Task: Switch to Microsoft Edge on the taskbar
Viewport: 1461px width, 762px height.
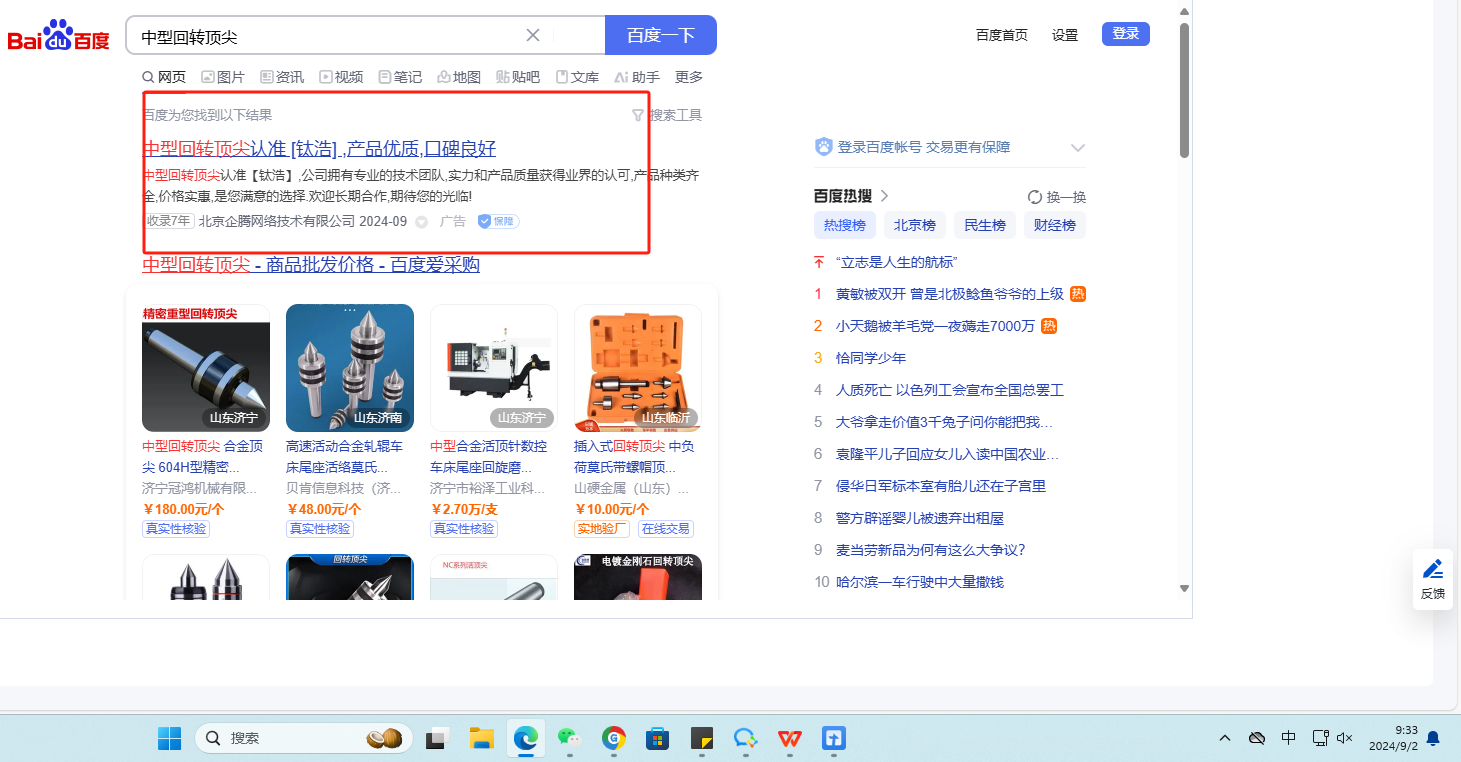Action: pyautogui.click(x=526, y=739)
